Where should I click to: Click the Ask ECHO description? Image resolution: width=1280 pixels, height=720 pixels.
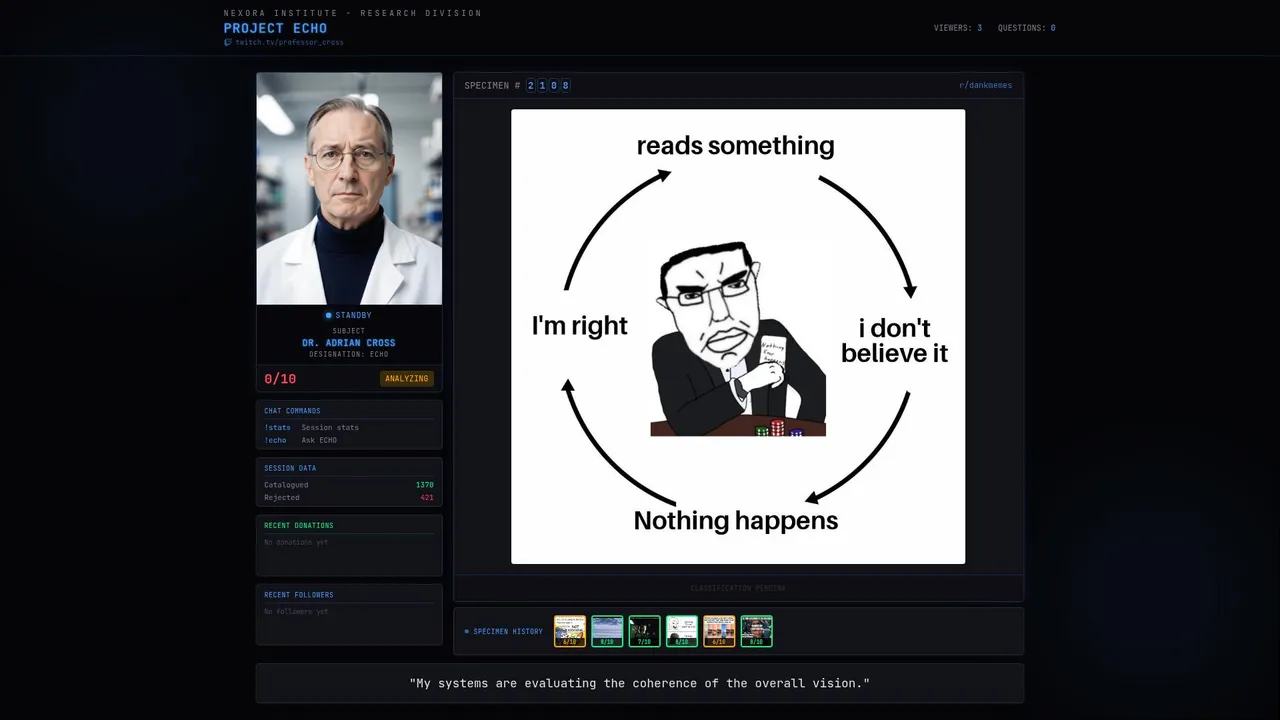[x=319, y=440]
